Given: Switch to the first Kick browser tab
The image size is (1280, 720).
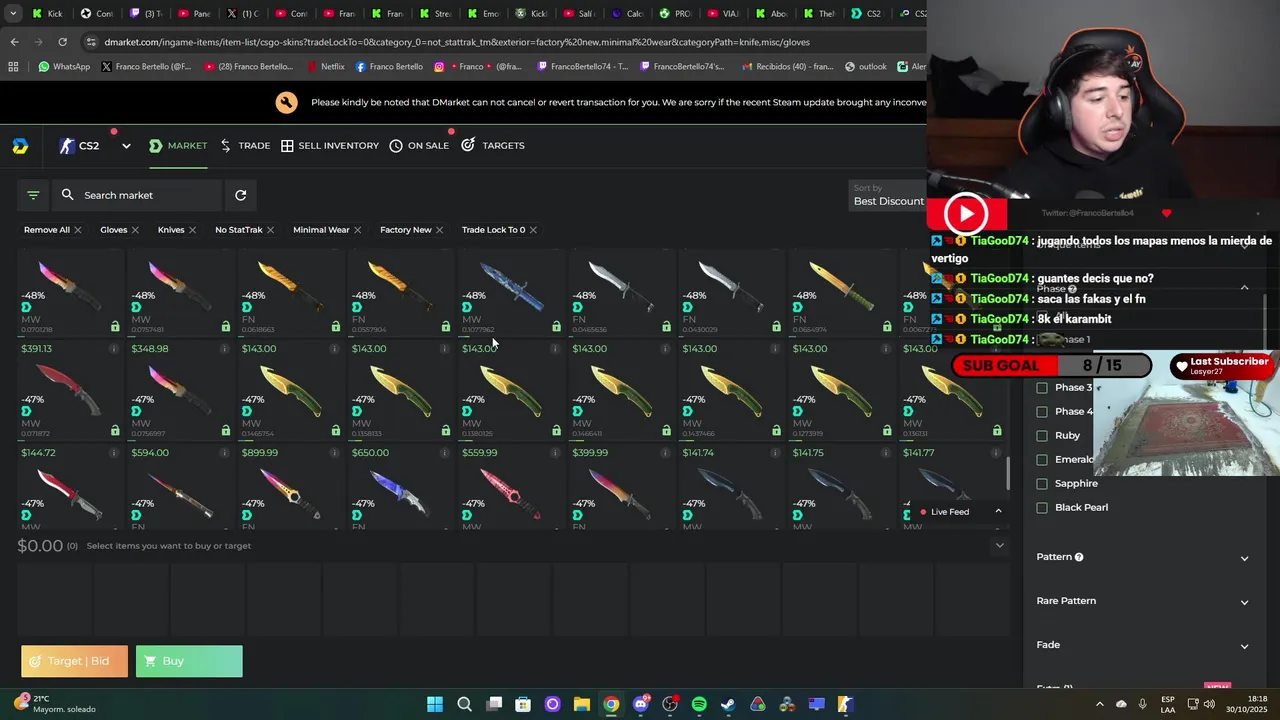Looking at the screenshot, I should (x=47, y=14).
